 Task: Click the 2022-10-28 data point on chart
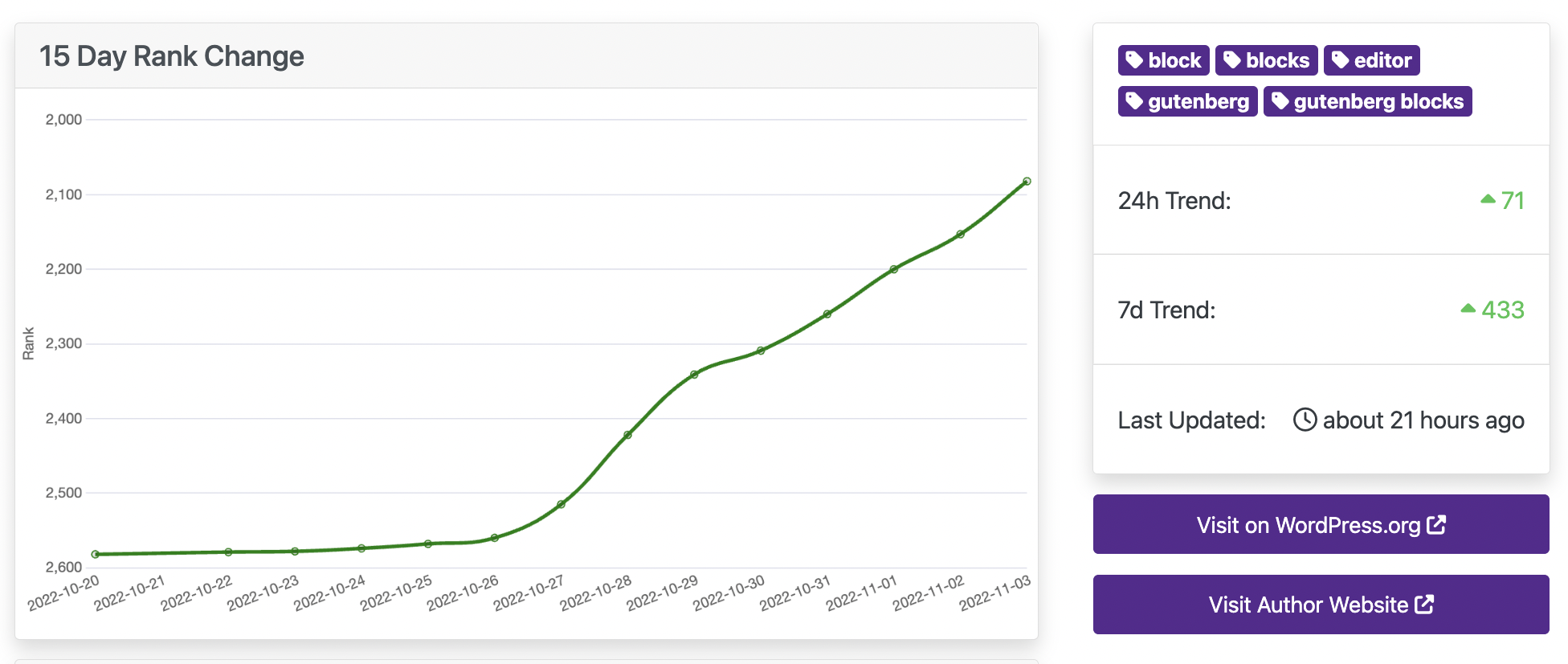pos(627,435)
